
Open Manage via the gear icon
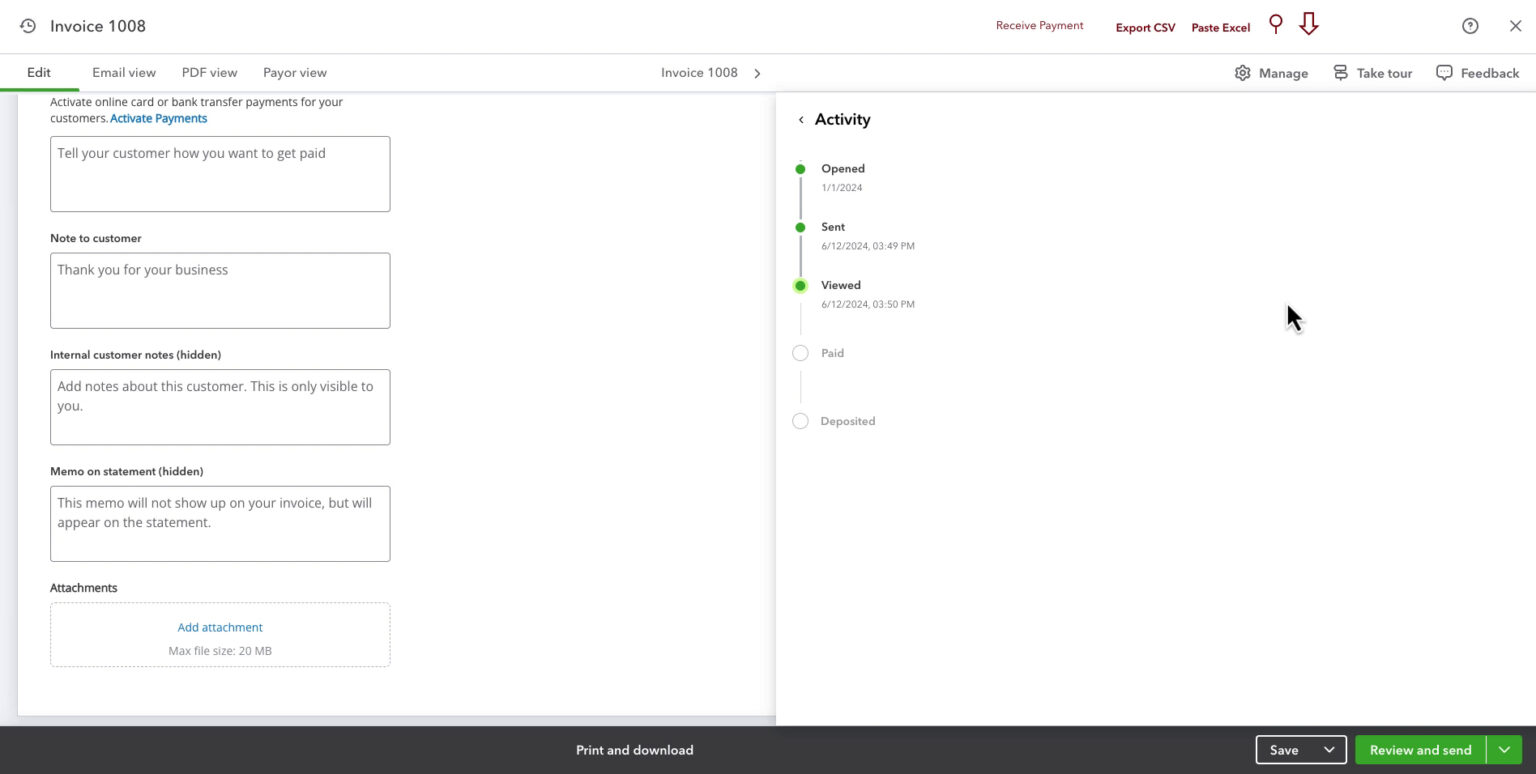click(x=1242, y=73)
